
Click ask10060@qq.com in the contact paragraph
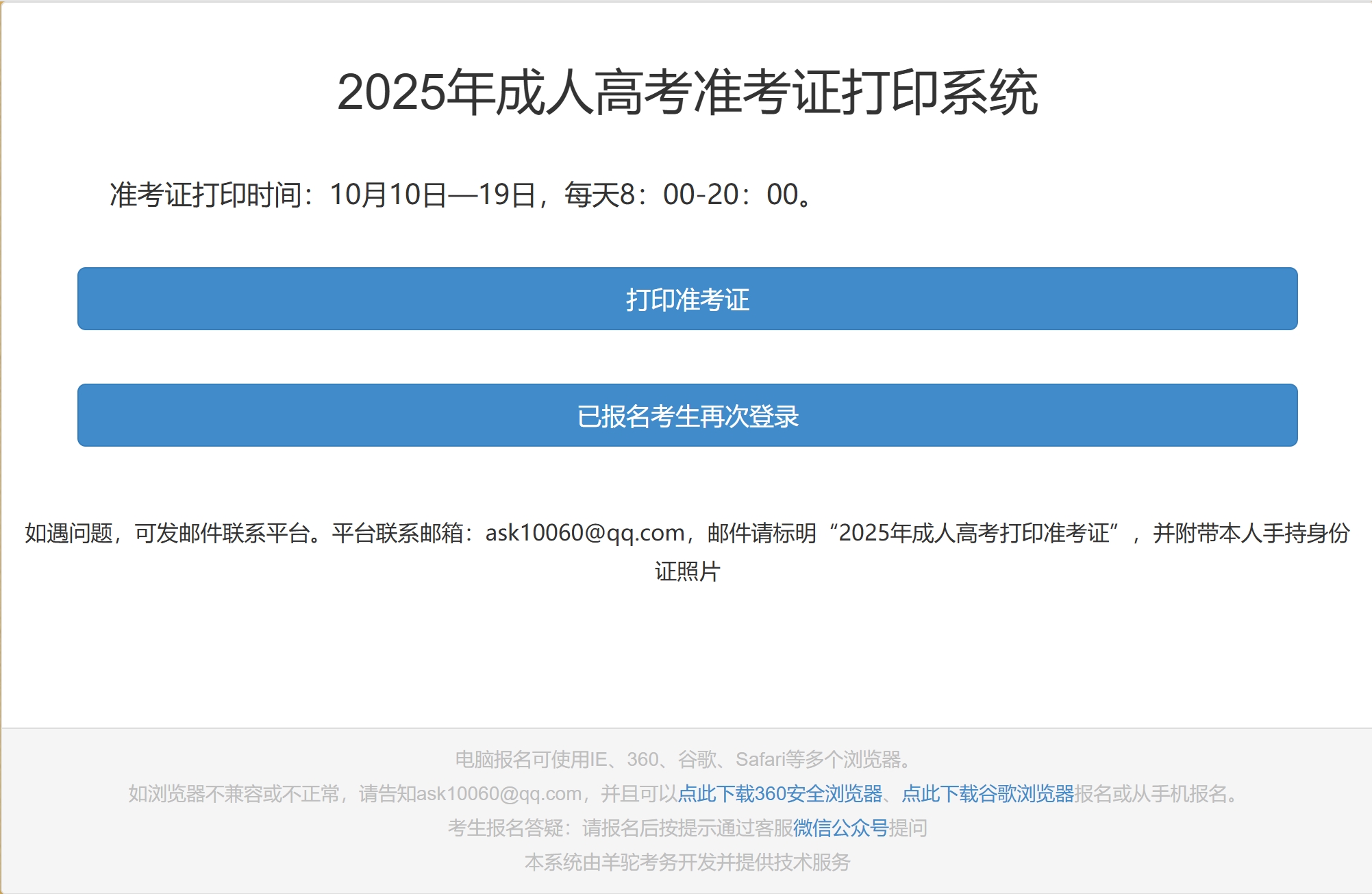coord(585,533)
